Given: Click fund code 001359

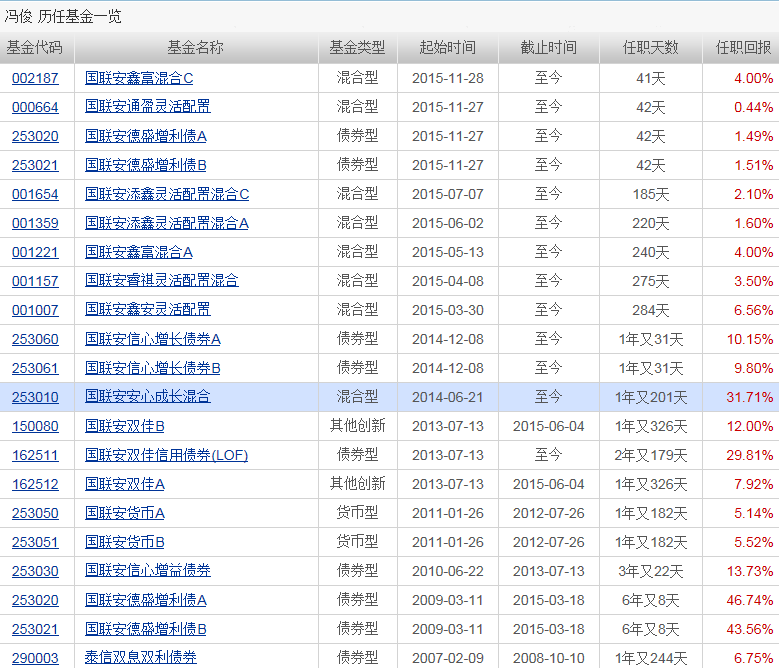Looking at the screenshot, I should 35,223.
